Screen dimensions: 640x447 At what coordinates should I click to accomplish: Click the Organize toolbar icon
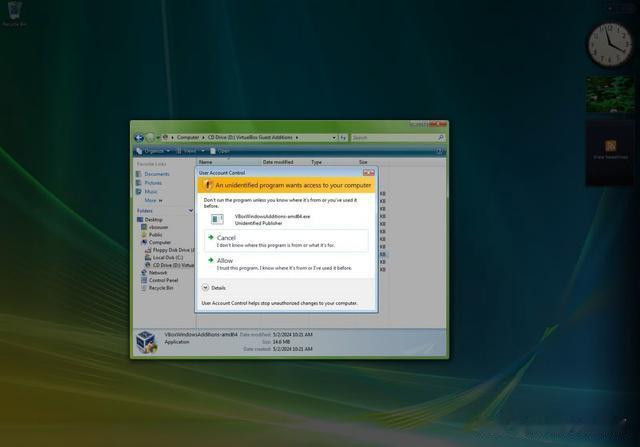click(x=139, y=151)
